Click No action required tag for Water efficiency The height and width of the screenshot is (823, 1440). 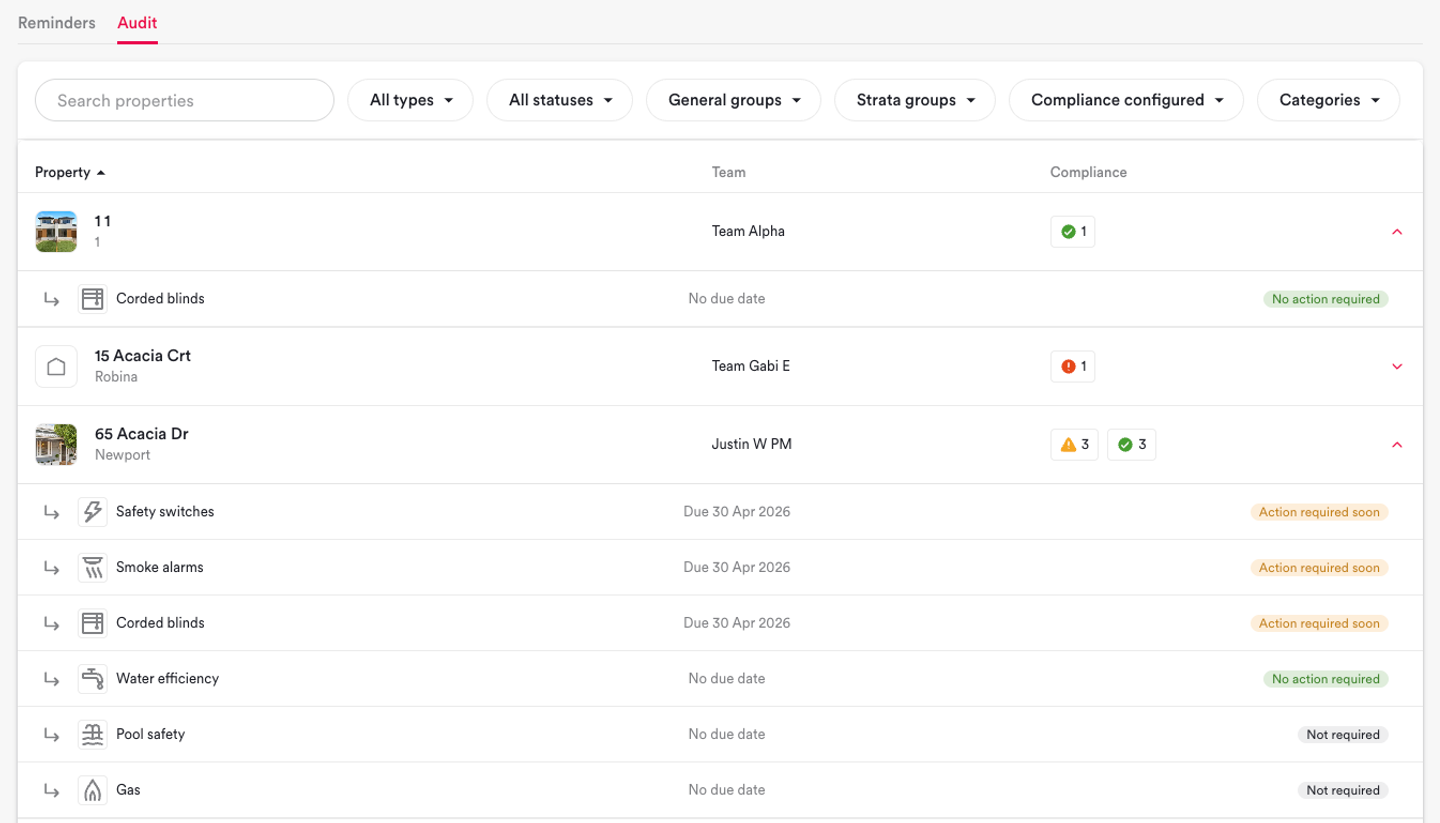pyautogui.click(x=1326, y=679)
